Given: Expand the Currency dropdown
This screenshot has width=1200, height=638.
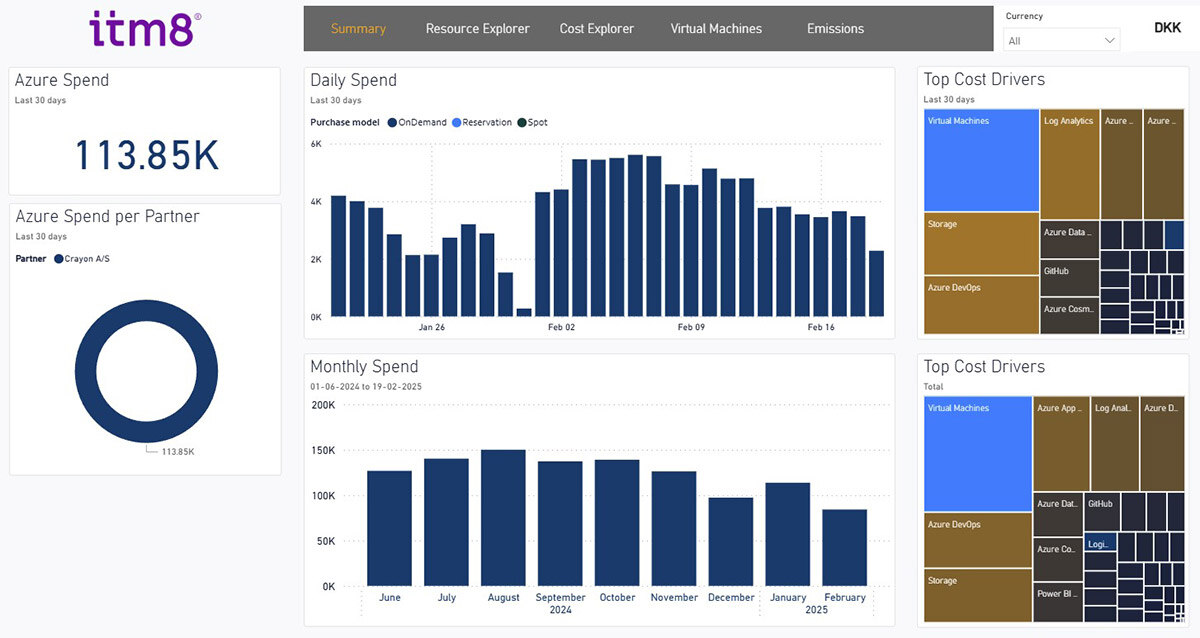Looking at the screenshot, I should 1060,40.
